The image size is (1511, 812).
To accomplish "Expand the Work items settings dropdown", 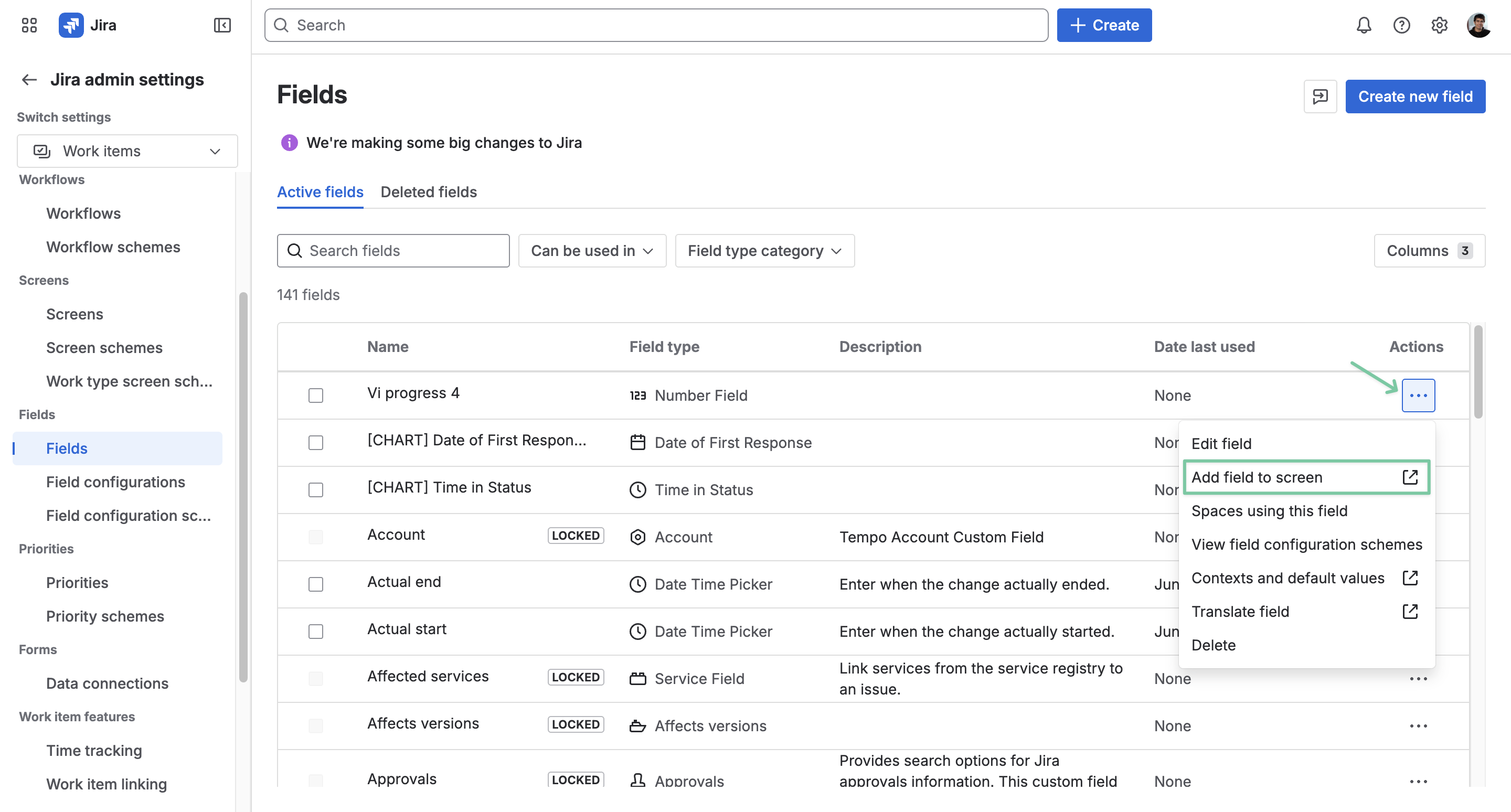I will (127, 151).
